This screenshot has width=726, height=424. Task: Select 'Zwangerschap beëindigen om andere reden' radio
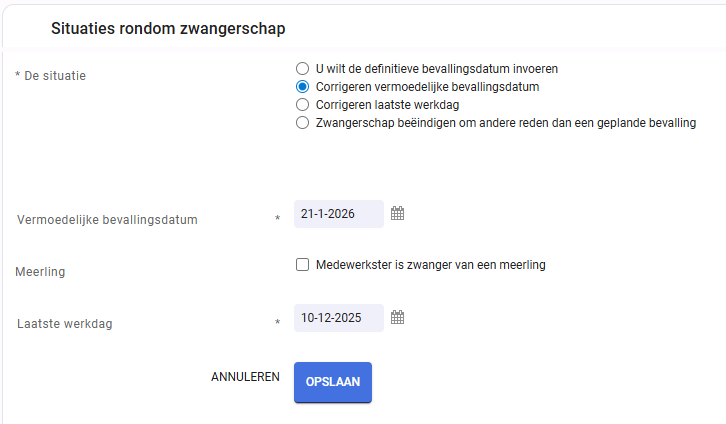[302, 123]
